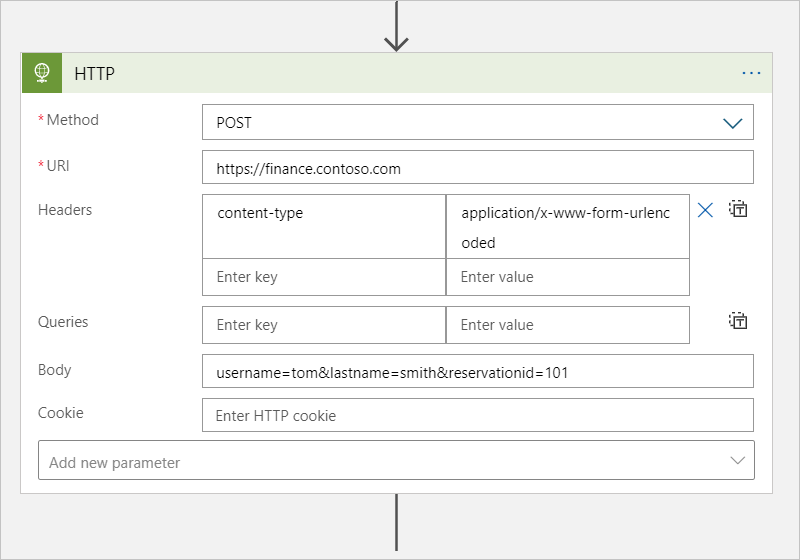800x560 pixels.
Task: Click the empty Headers Enter key field
Action: point(324,277)
